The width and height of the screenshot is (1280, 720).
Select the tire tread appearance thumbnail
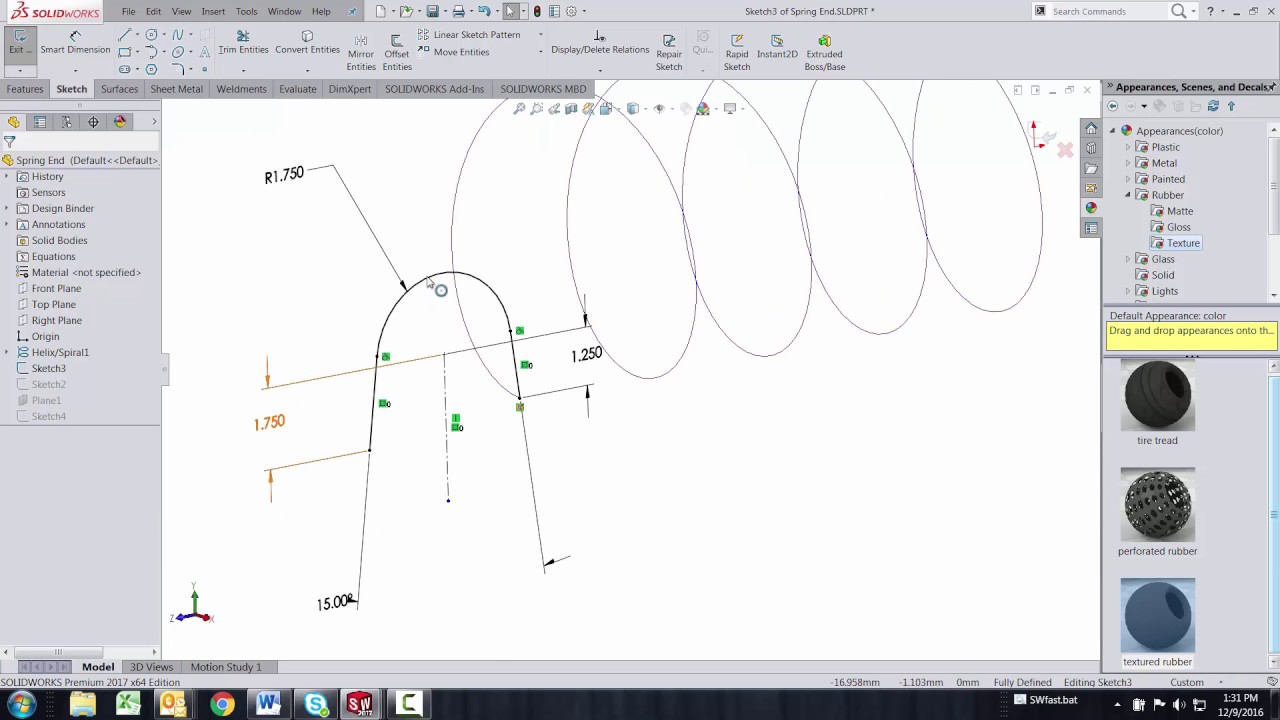[x=1157, y=394]
